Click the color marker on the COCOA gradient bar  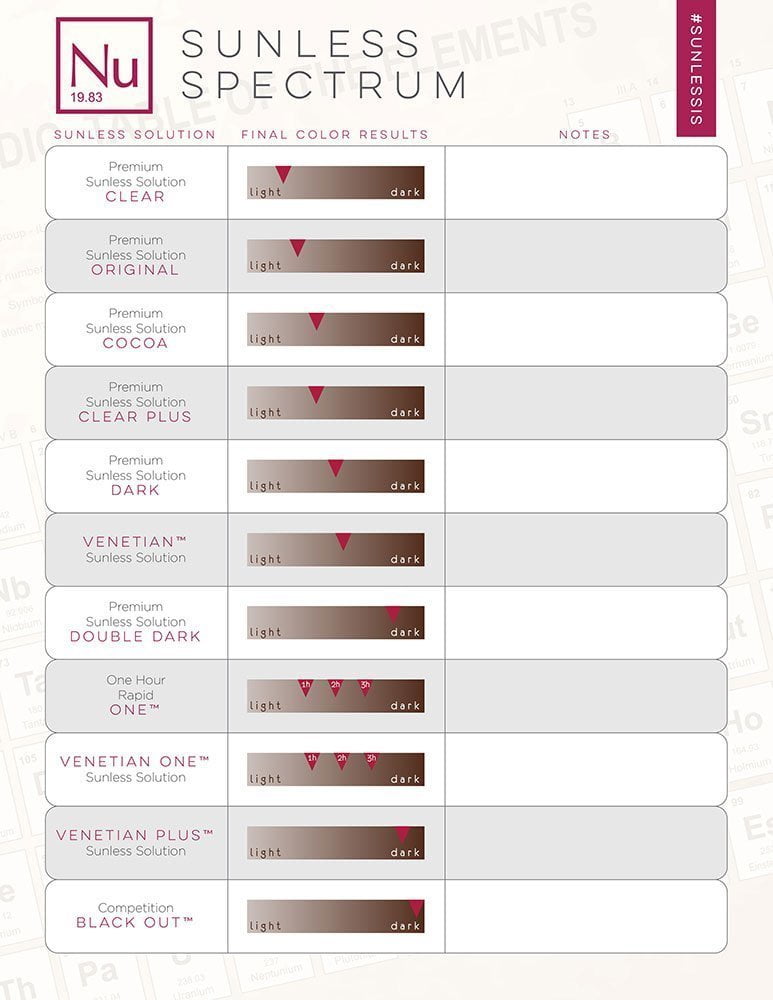[316, 321]
